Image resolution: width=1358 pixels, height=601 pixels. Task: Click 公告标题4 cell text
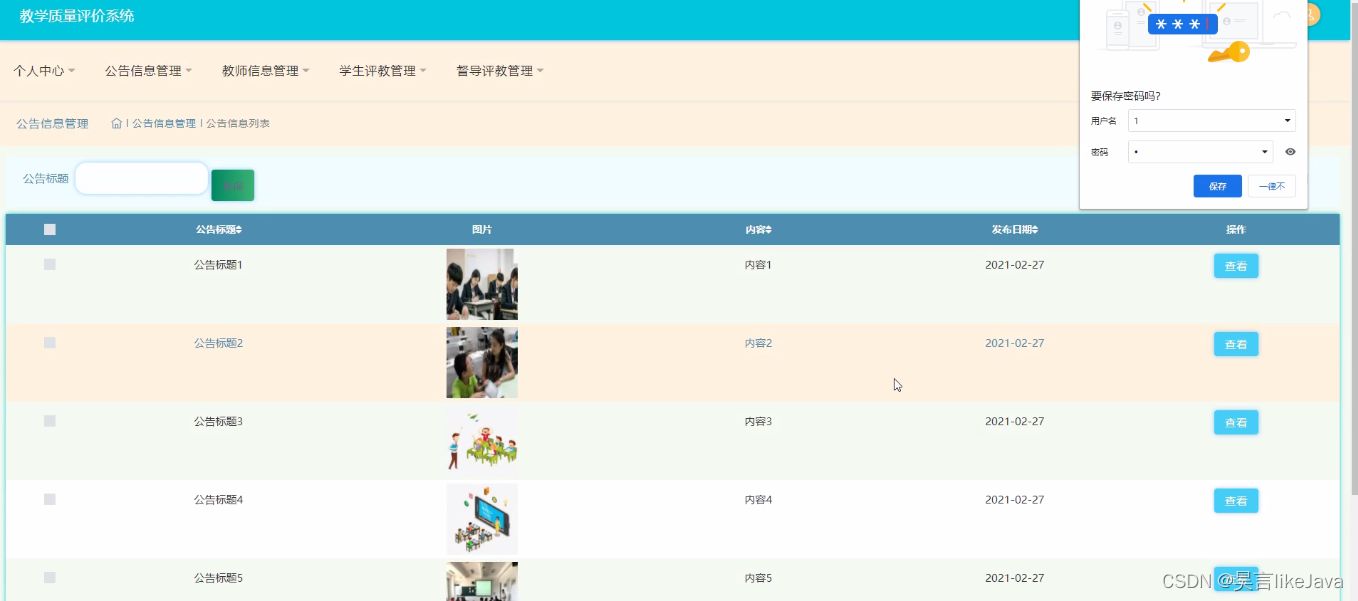pyautogui.click(x=218, y=499)
